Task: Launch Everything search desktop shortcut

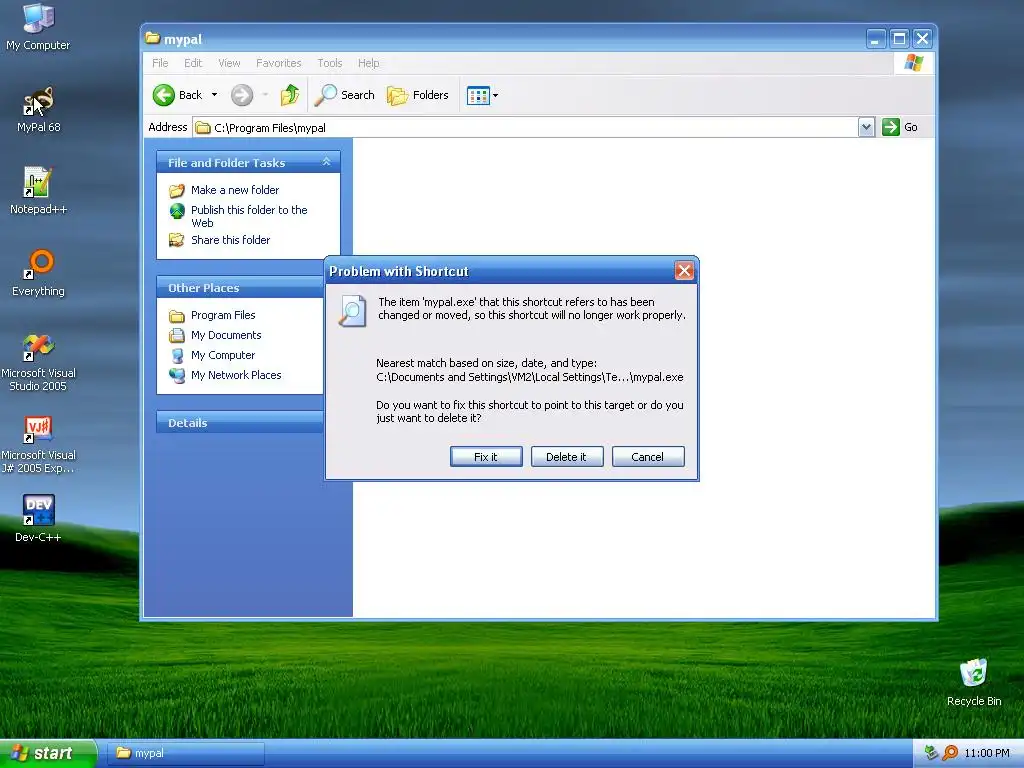Action: point(38,273)
